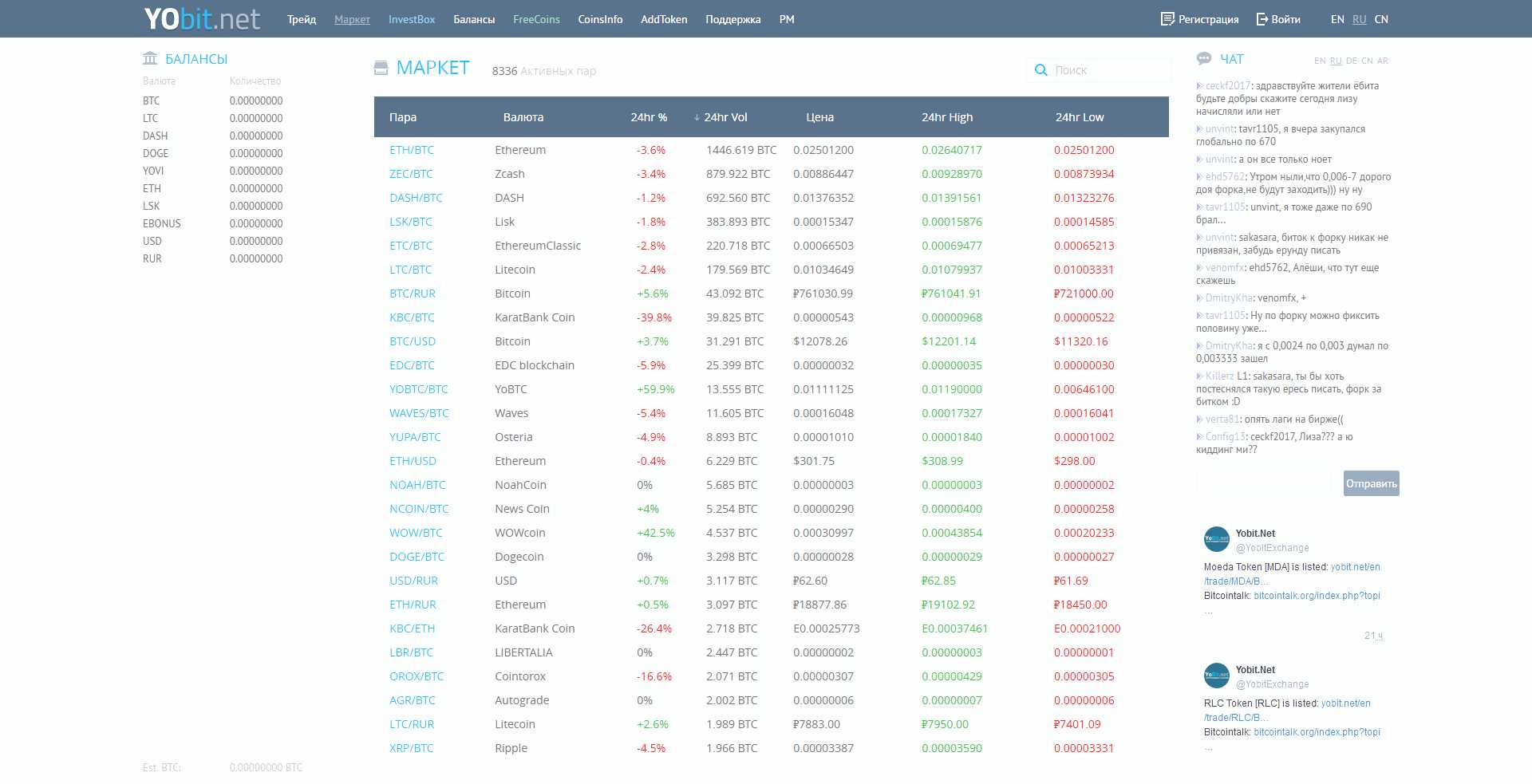Viewport: 1532px width, 784px height.
Task: Open the KBC/BTC pair
Action: pyautogui.click(x=412, y=317)
